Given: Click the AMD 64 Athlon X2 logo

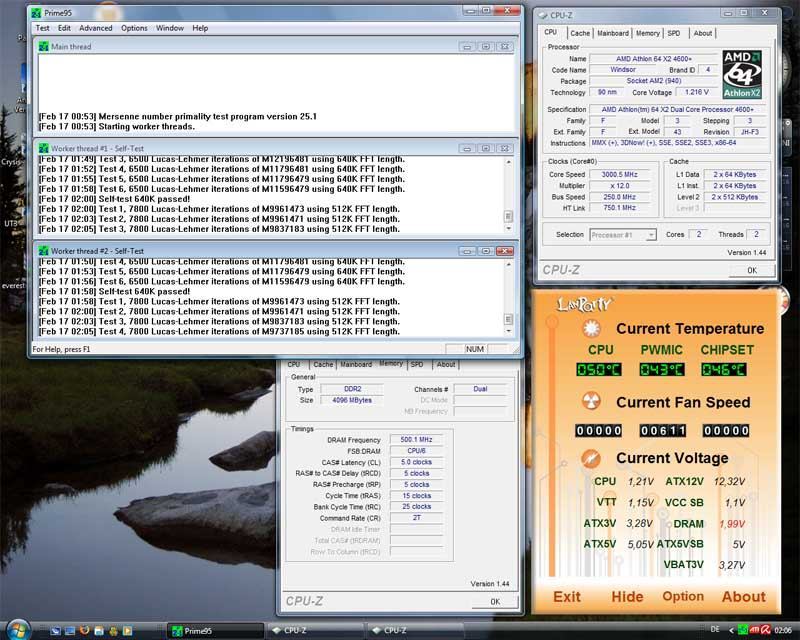Looking at the screenshot, I should 742,74.
